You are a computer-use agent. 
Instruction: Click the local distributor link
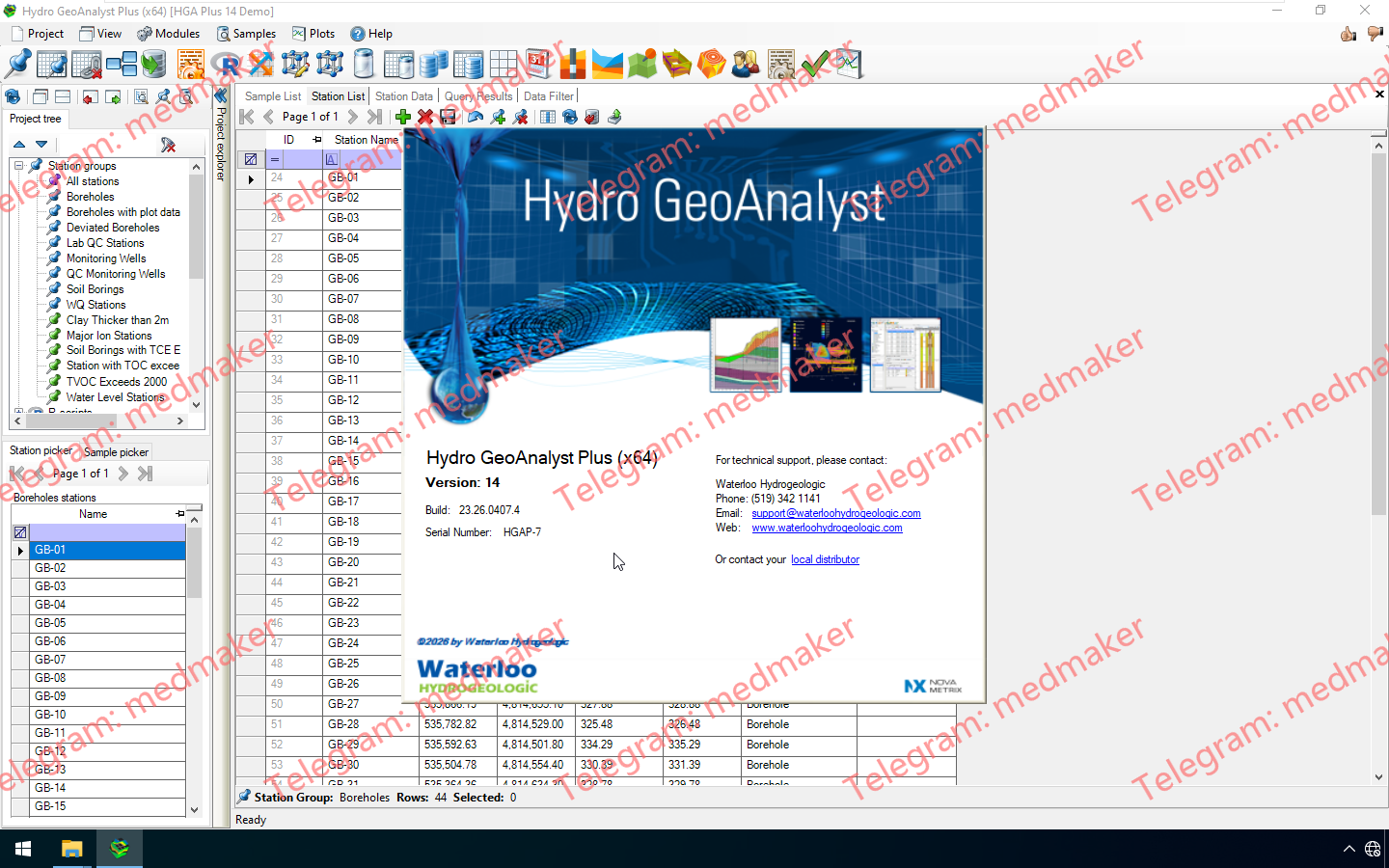[825, 559]
